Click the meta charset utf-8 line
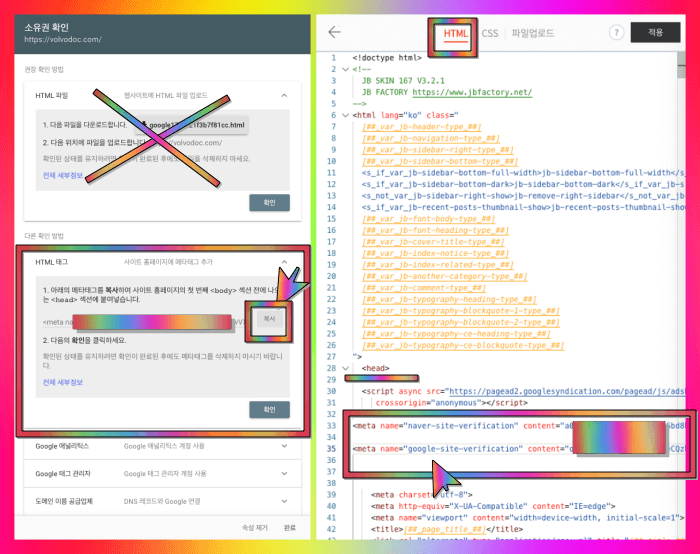 421,495
